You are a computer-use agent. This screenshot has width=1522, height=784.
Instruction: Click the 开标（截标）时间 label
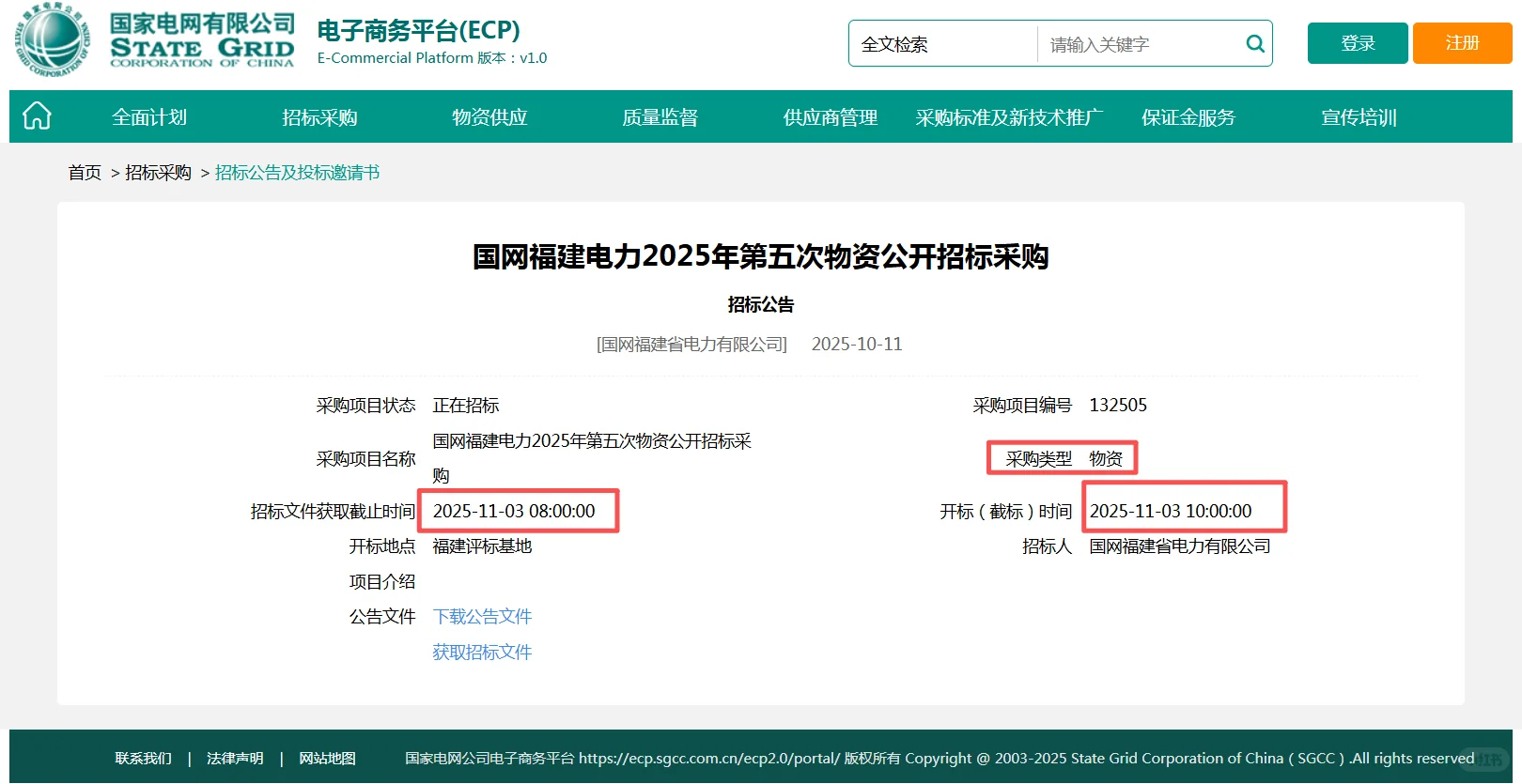click(x=1005, y=511)
